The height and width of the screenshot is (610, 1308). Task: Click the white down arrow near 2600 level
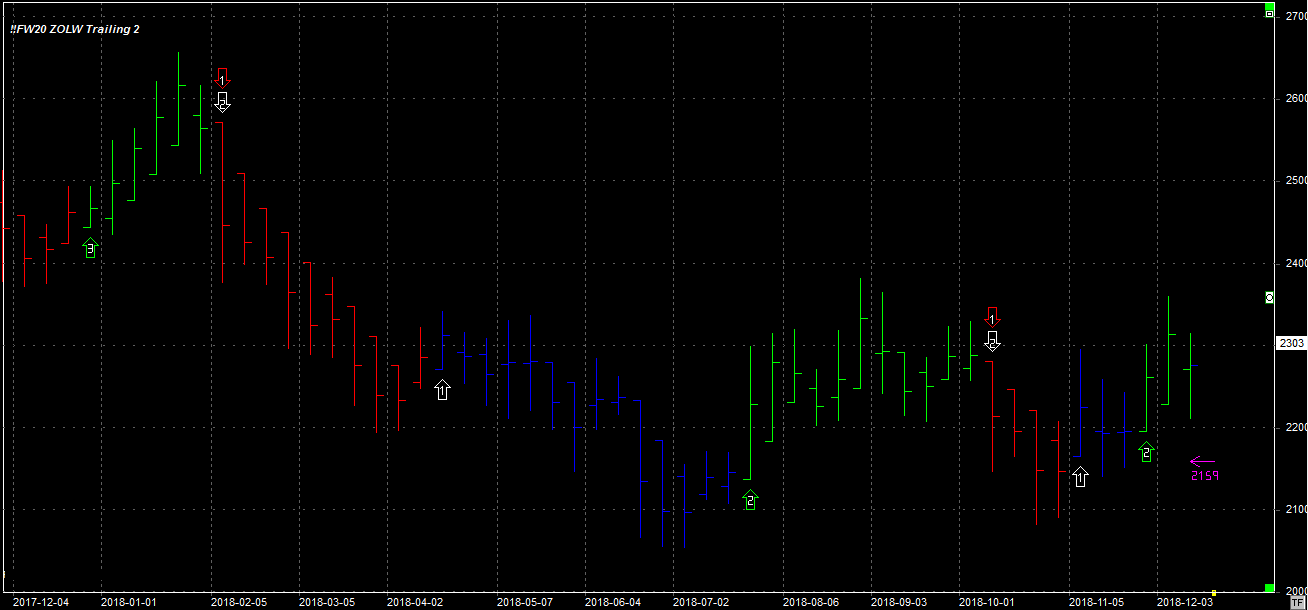[223, 101]
